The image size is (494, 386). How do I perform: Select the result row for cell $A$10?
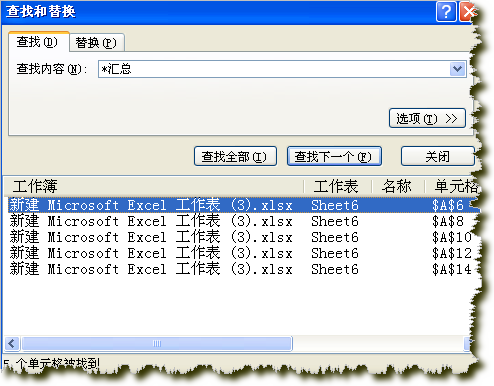[x=242, y=237]
